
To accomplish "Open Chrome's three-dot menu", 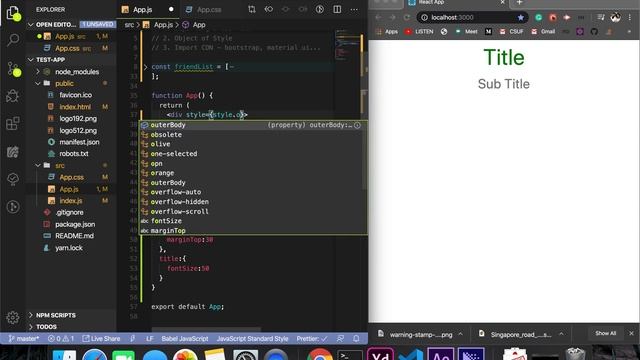I will 630,18.
